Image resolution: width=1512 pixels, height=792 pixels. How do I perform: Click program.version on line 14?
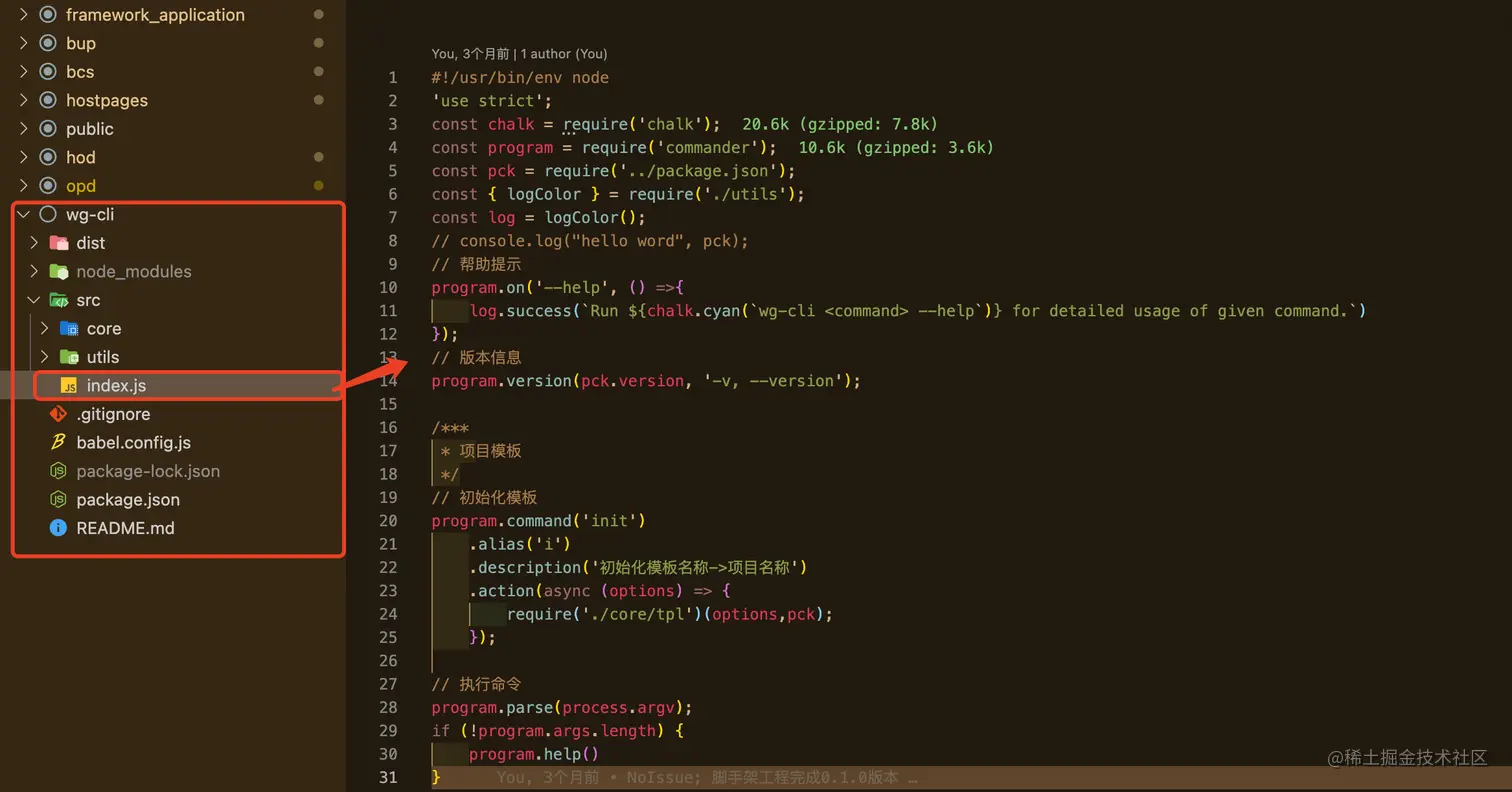click(x=502, y=381)
